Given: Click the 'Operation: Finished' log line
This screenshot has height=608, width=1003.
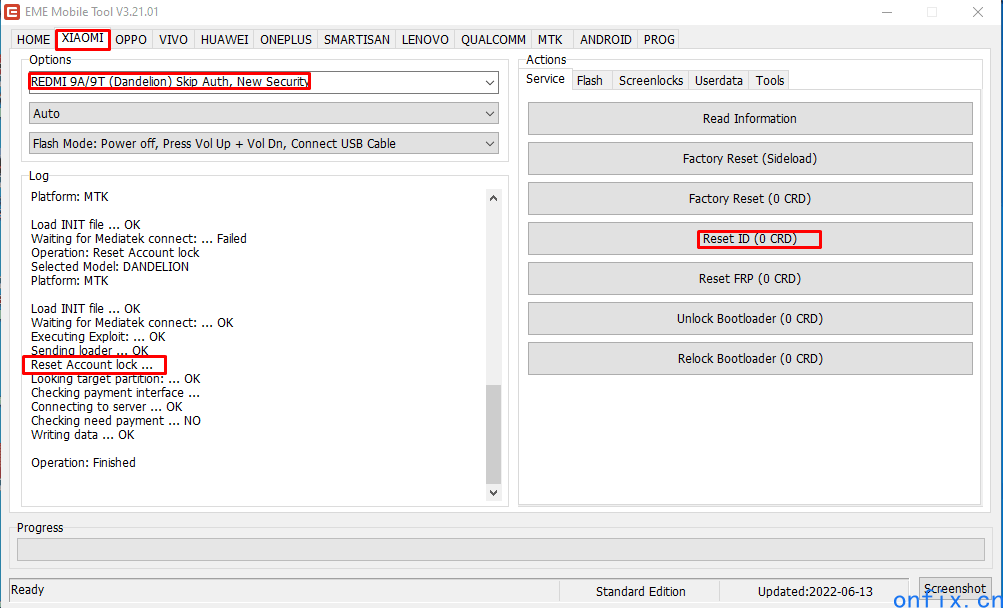Looking at the screenshot, I should click(x=83, y=463).
